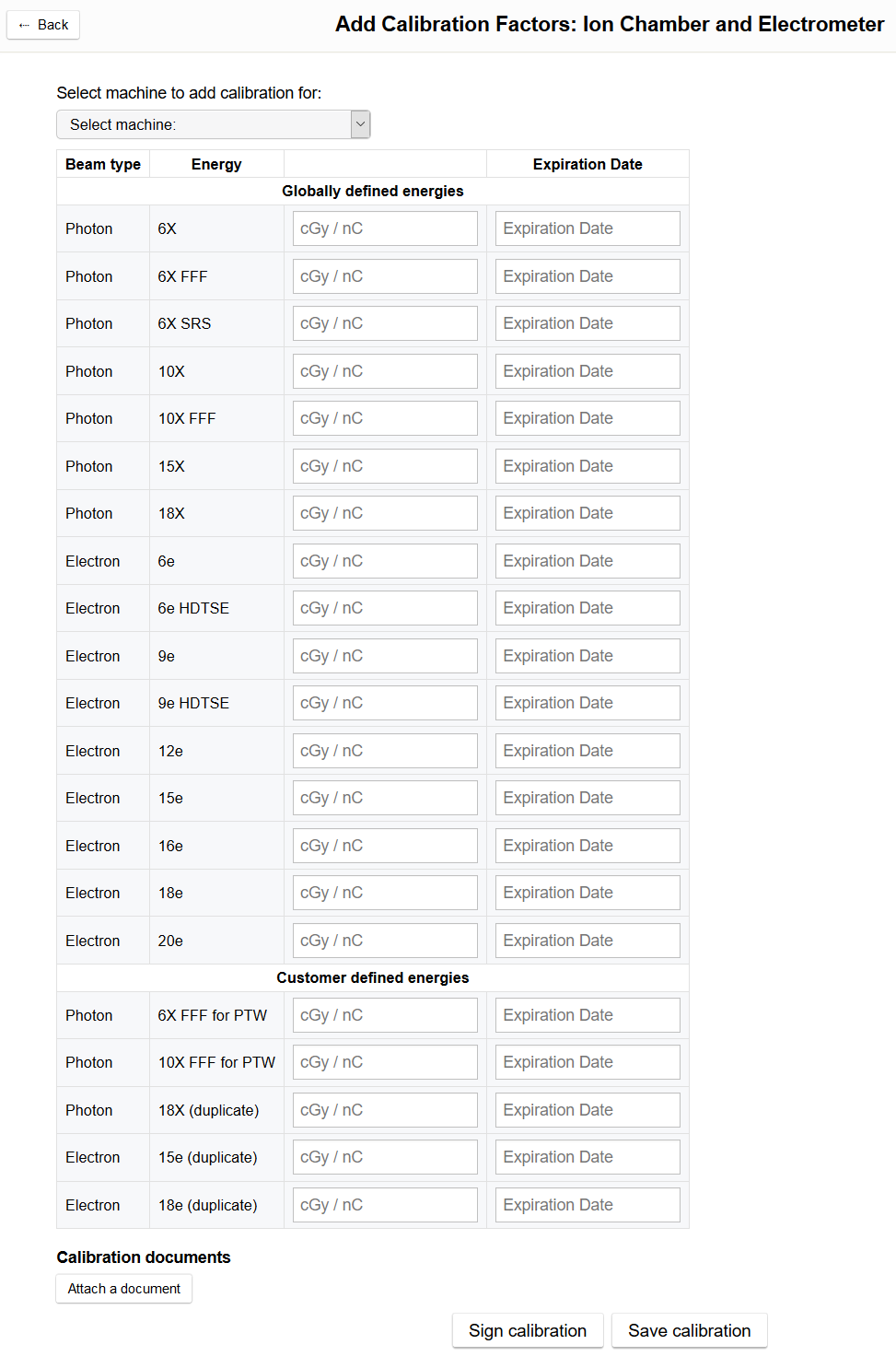Click Expiration Date field for 15X

[588, 466]
